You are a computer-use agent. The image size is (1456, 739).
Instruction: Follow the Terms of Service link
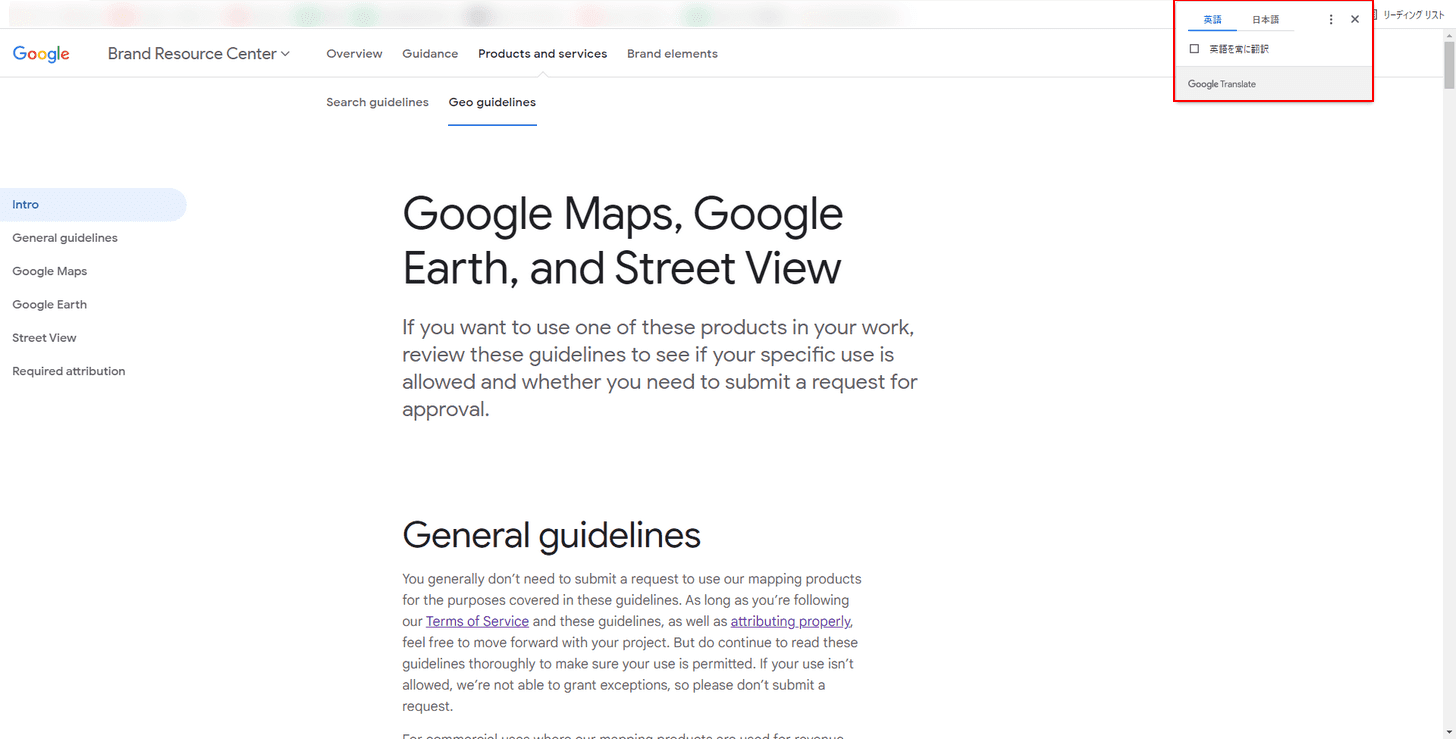pyautogui.click(x=477, y=622)
